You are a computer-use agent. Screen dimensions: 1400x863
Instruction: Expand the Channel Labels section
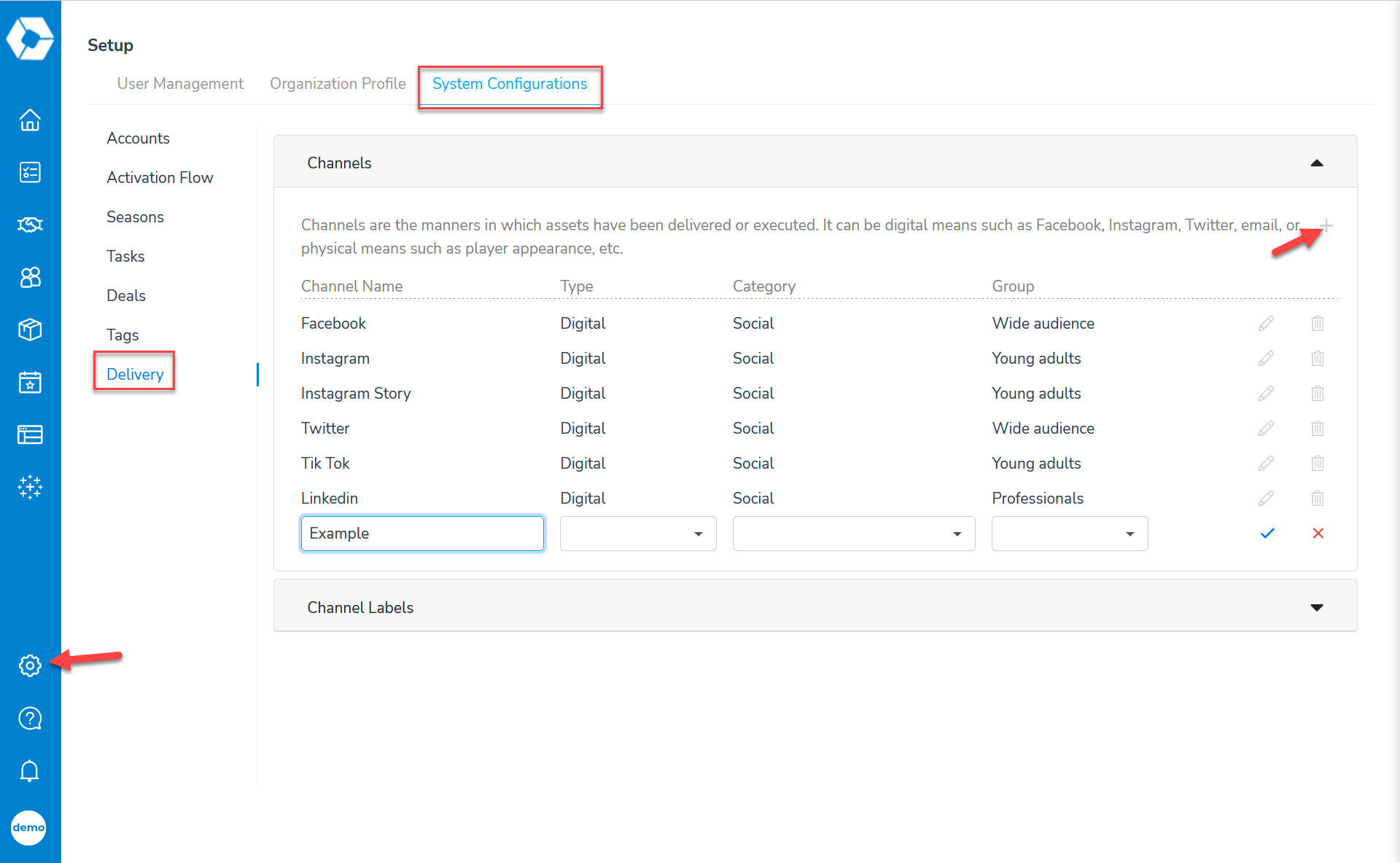(1317, 608)
